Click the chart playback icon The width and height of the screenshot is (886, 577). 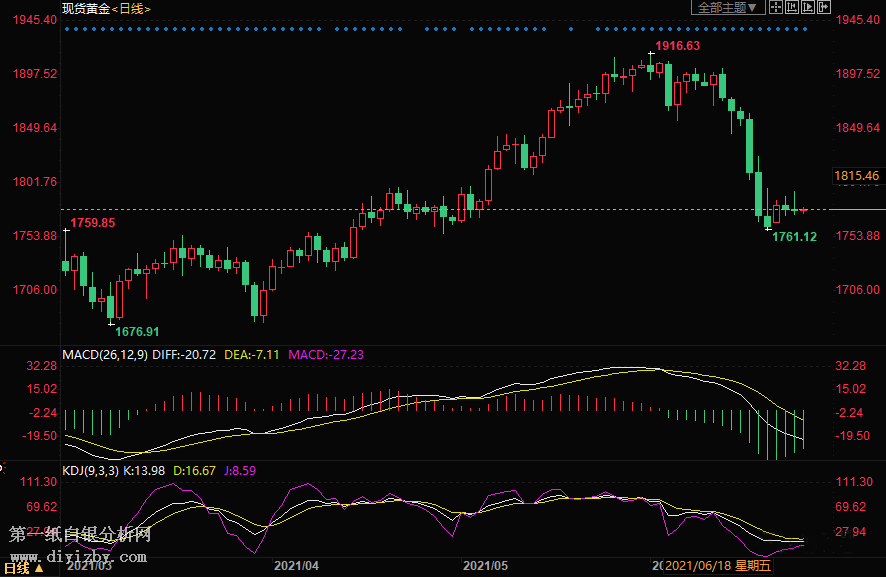coord(807,8)
